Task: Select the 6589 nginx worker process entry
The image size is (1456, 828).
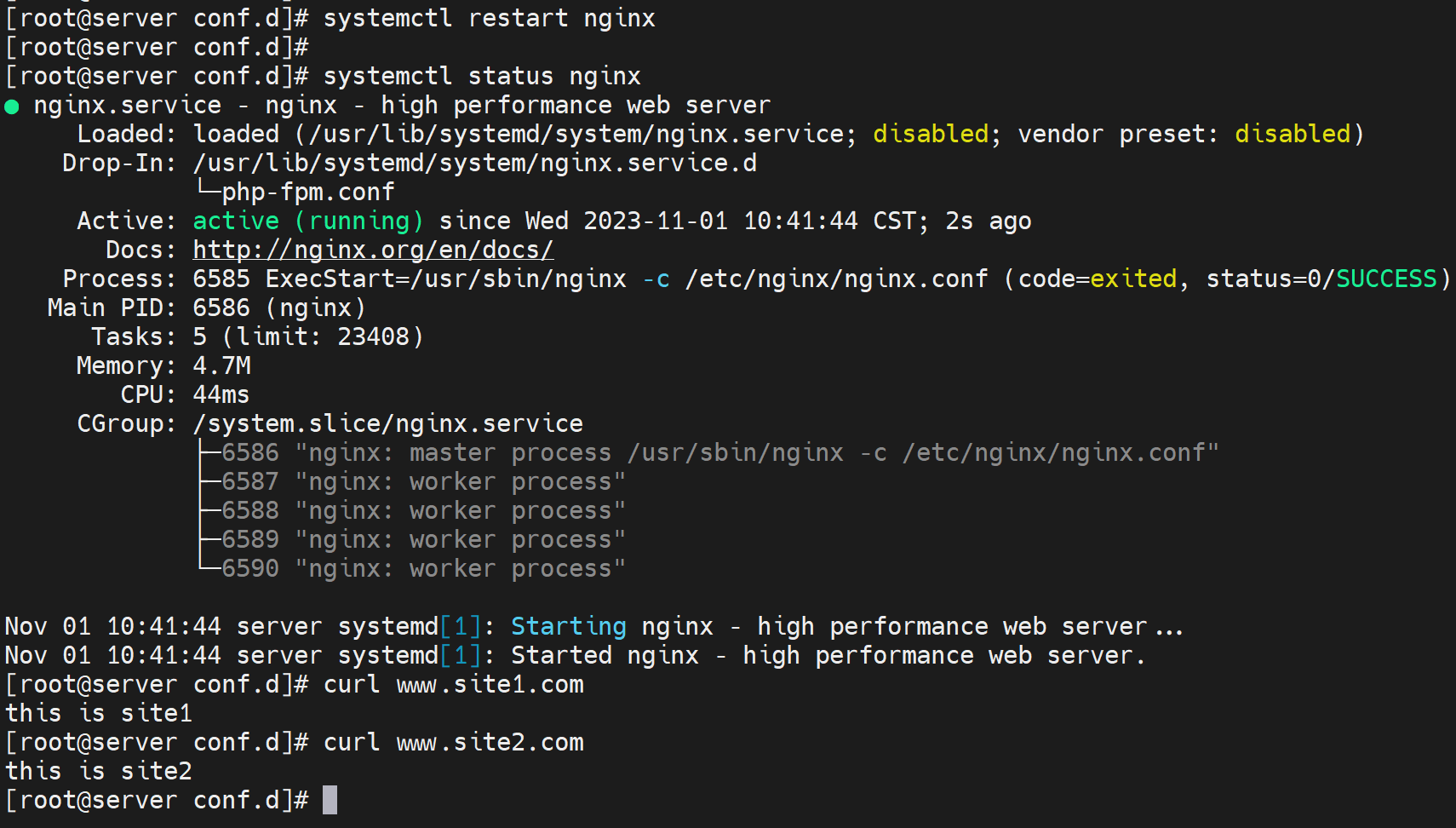Action: pos(423,539)
